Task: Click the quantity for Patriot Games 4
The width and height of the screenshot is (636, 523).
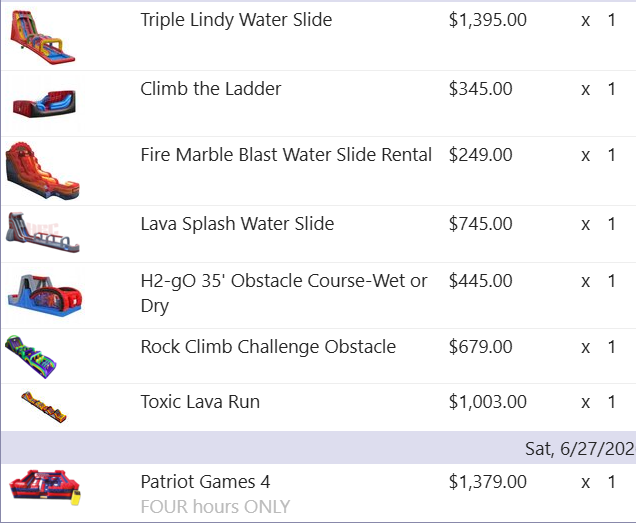Action: (x=611, y=482)
